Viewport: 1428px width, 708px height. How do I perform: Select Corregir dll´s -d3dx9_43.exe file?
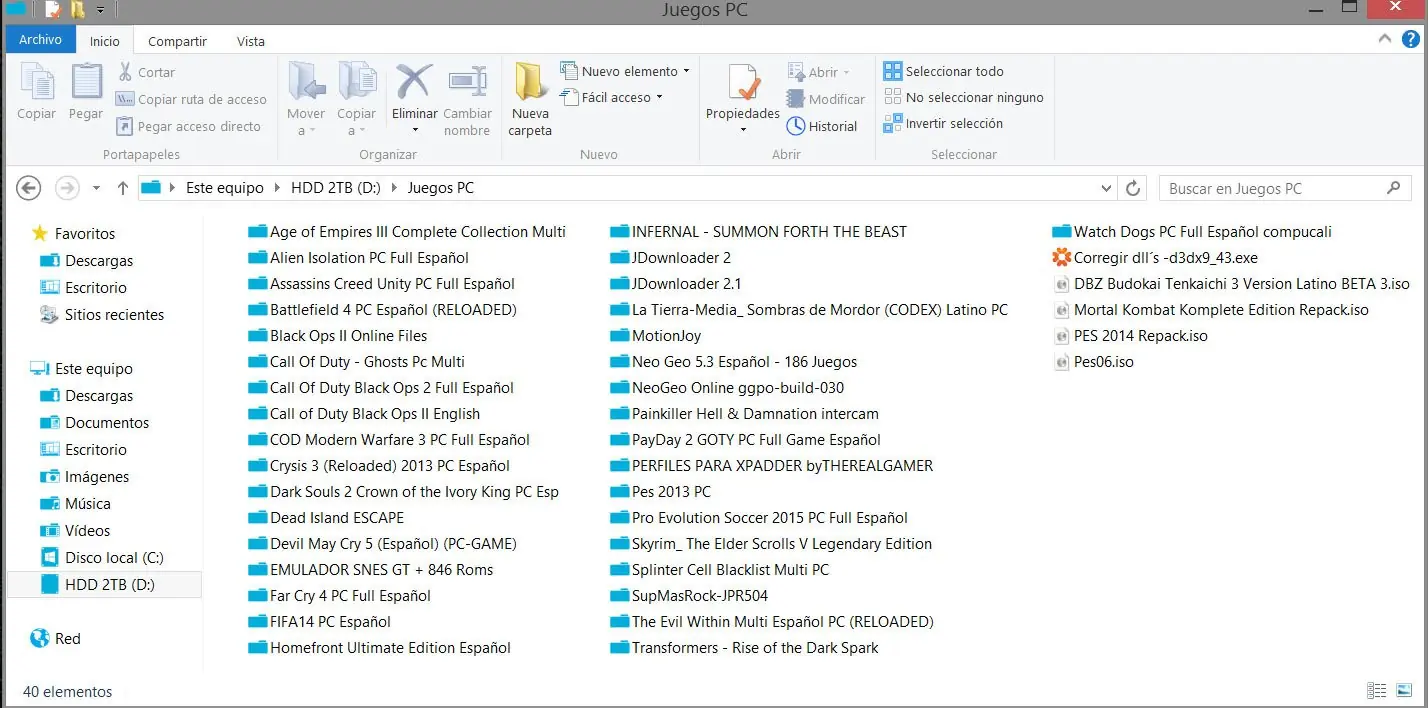[x=1155, y=257]
